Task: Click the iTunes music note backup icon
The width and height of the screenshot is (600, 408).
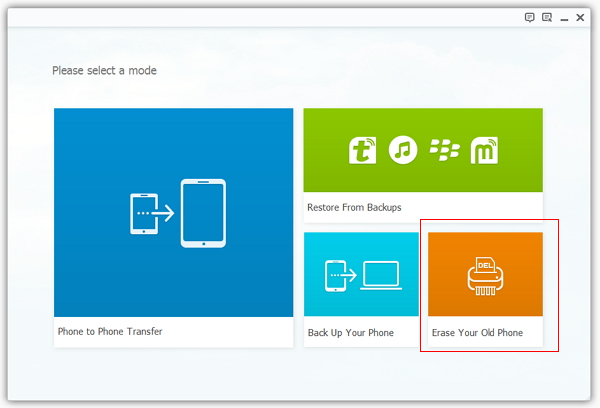Action: [x=403, y=150]
